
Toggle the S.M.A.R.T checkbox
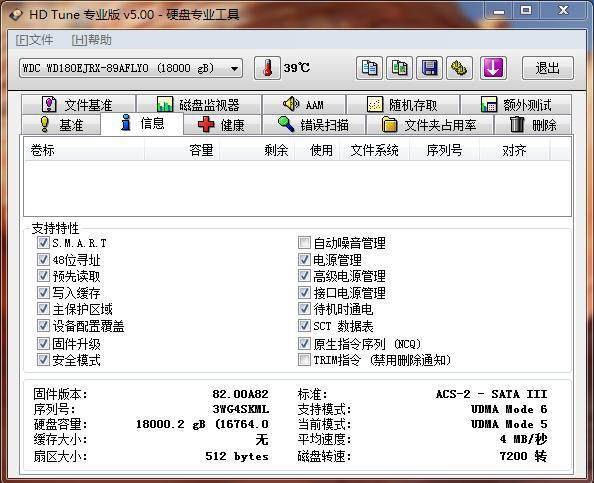tap(43, 242)
